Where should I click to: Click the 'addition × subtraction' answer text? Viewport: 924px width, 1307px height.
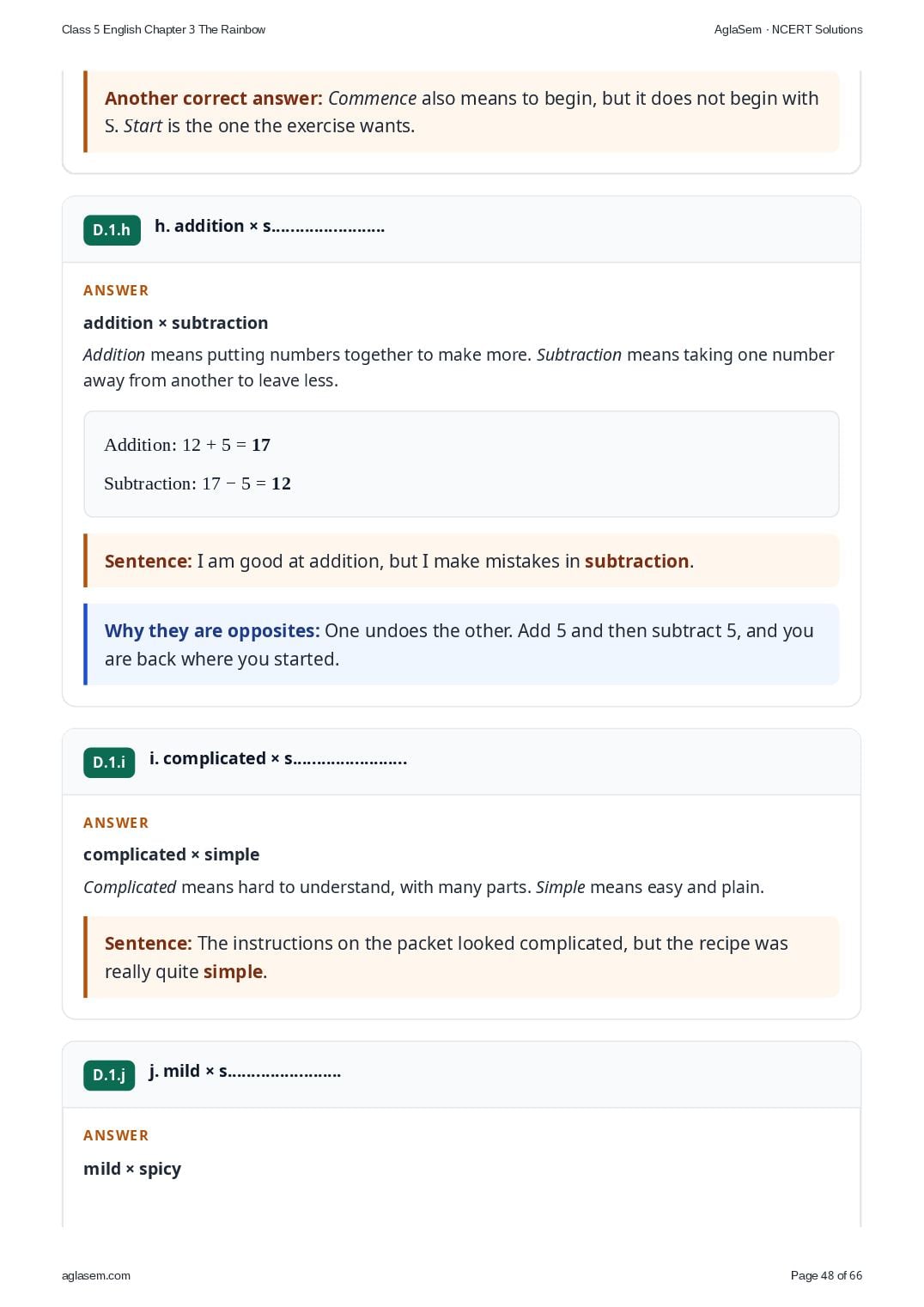click(x=176, y=323)
